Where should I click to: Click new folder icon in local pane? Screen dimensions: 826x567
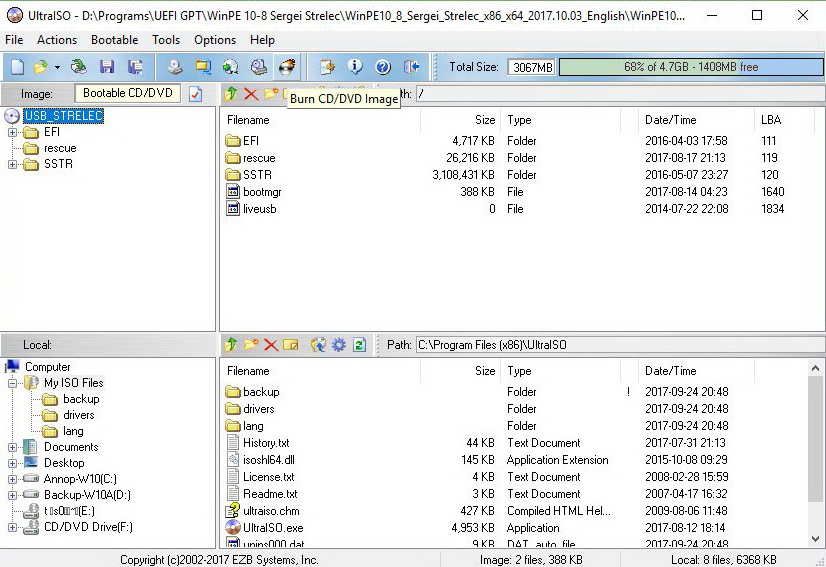[251, 345]
